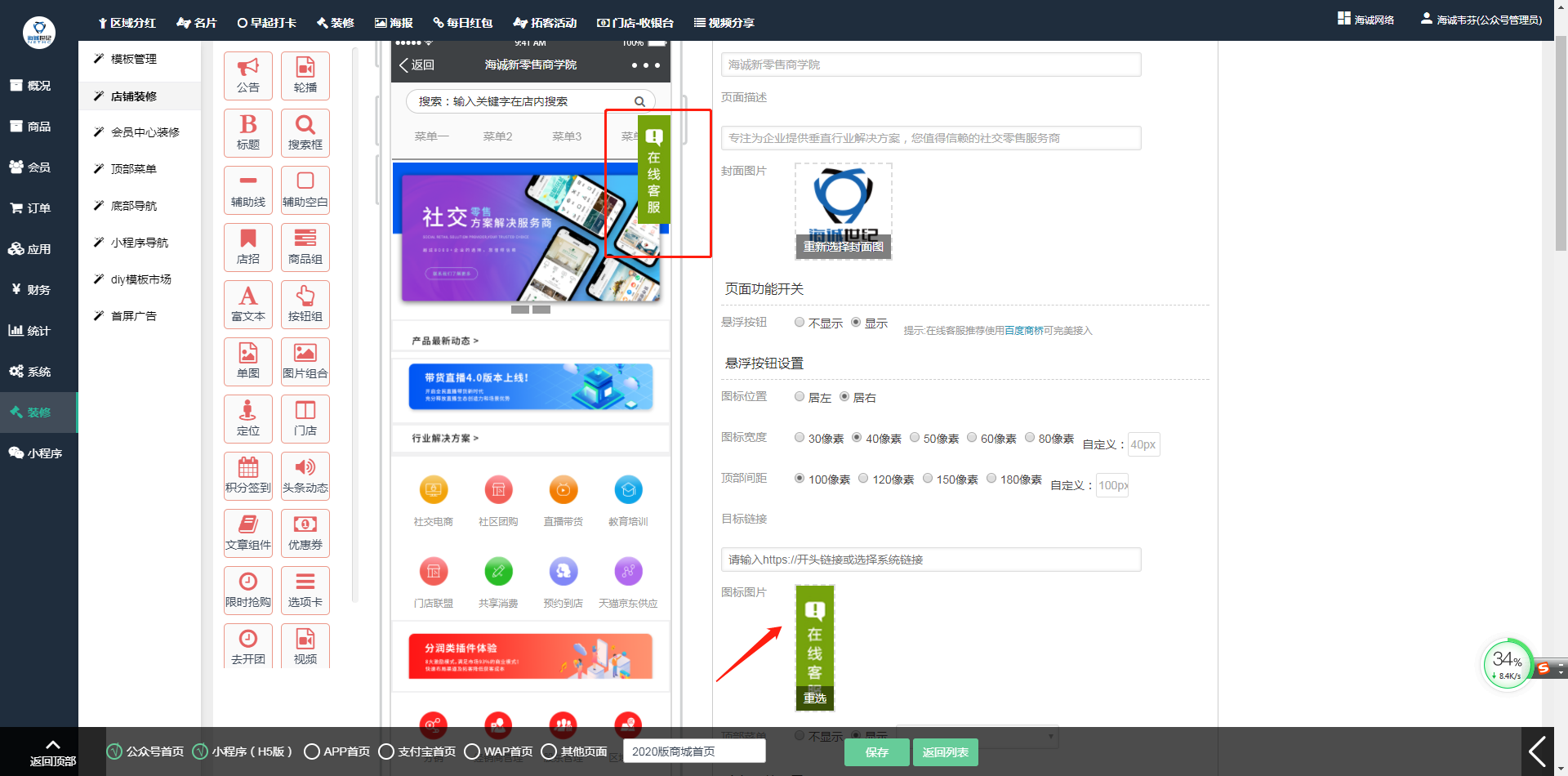Viewport: 1568px width, 776px height.
Task: Add the 搜索框 search box component
Action: click(305, 133)
